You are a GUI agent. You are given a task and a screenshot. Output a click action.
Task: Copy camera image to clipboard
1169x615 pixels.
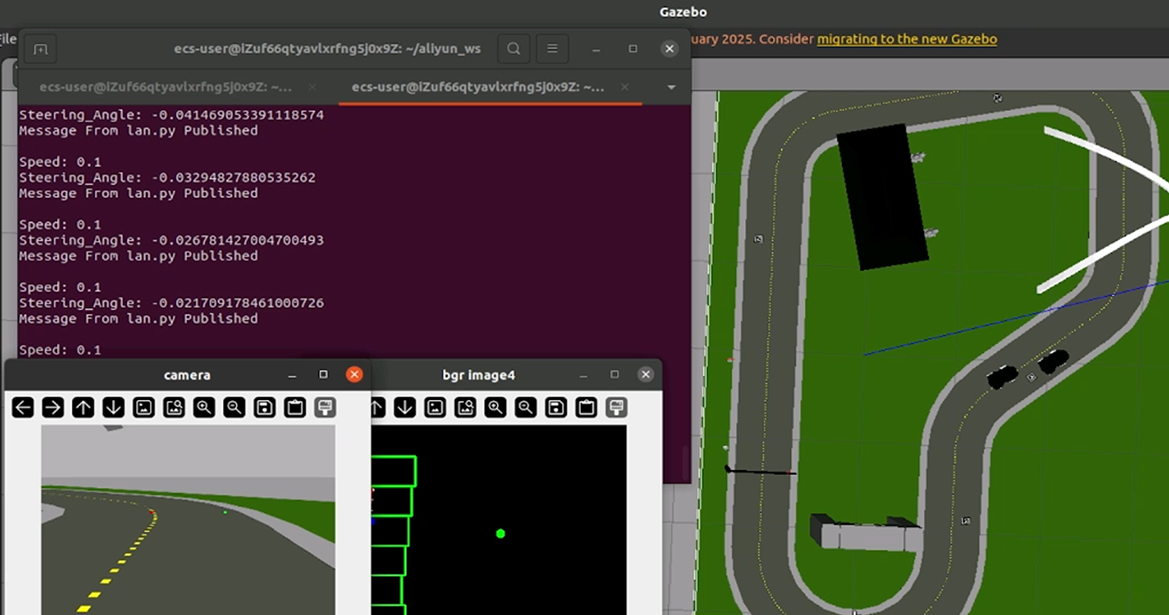pyautogui.click(x=294, y=407)
